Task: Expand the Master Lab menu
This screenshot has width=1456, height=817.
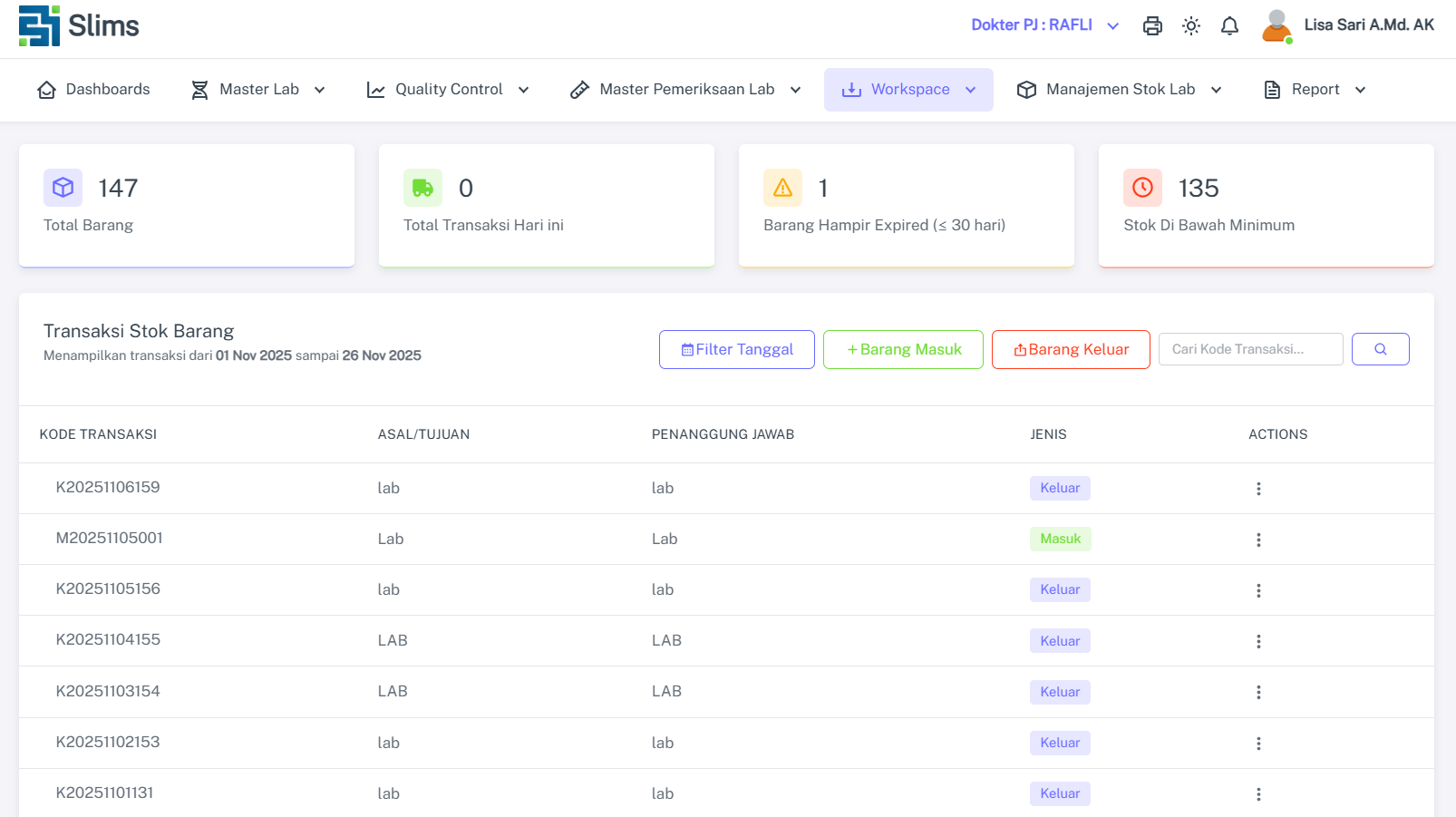Action: pyautogui.click(x=258, y=90)
